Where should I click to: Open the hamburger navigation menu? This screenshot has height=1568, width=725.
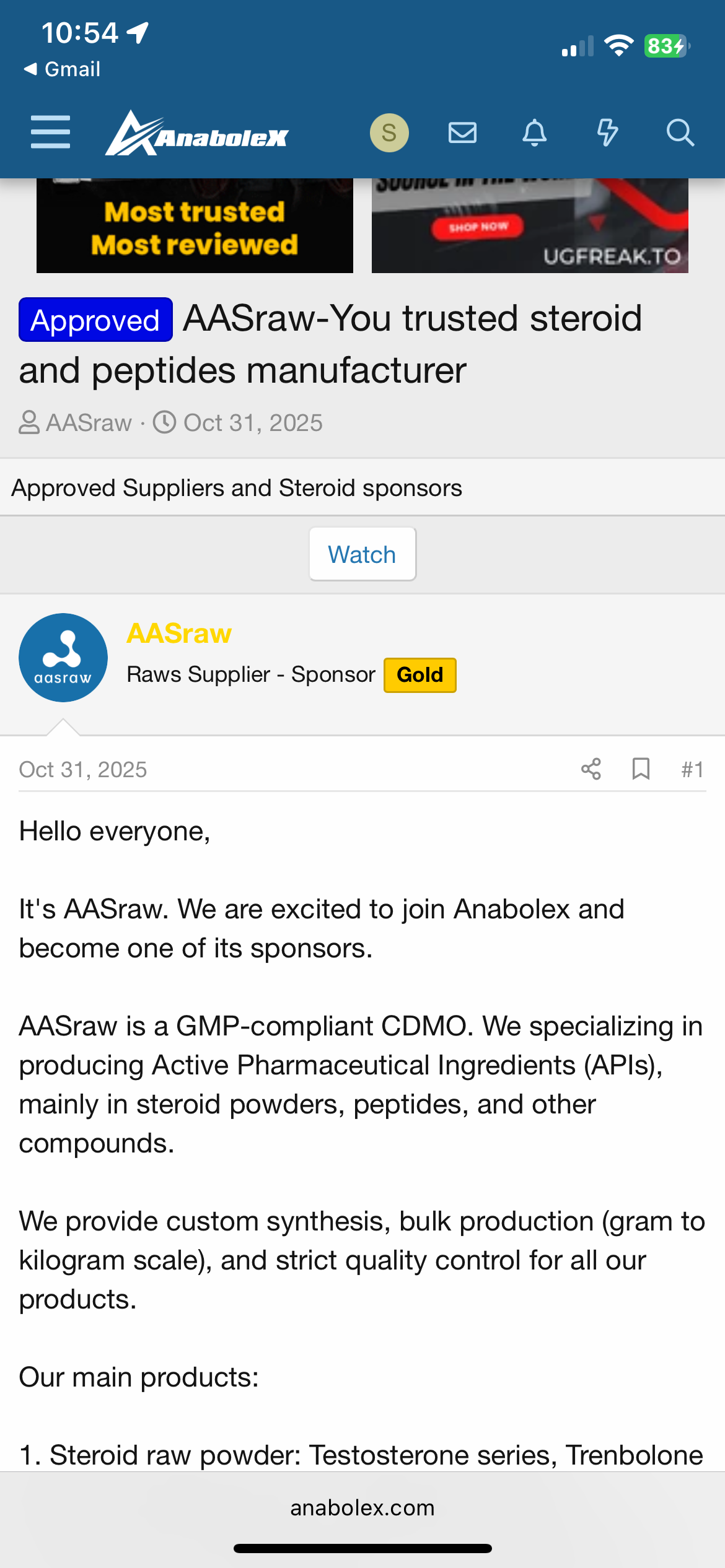50,132
